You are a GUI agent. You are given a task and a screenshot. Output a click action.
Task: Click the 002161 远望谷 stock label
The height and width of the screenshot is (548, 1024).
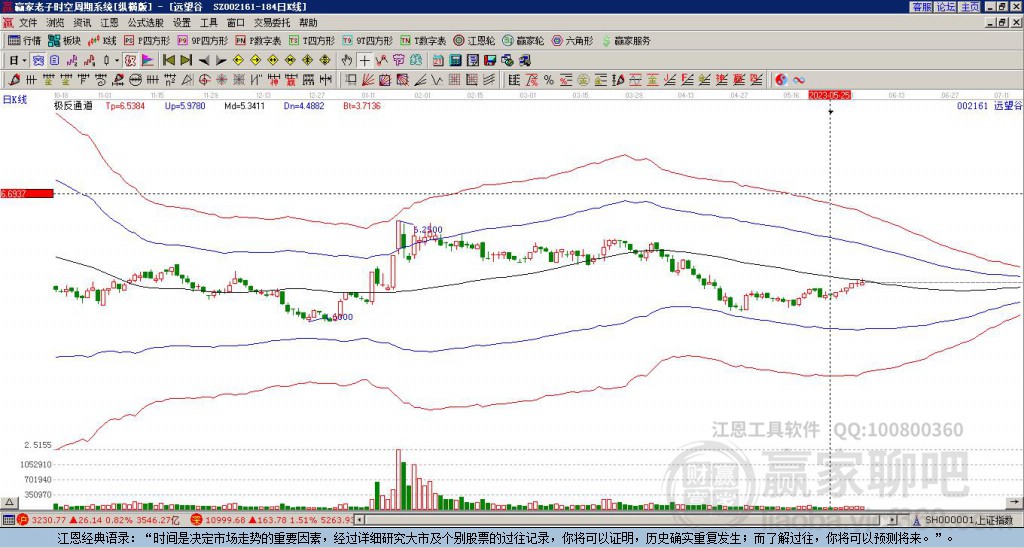(x=989, y=106)
